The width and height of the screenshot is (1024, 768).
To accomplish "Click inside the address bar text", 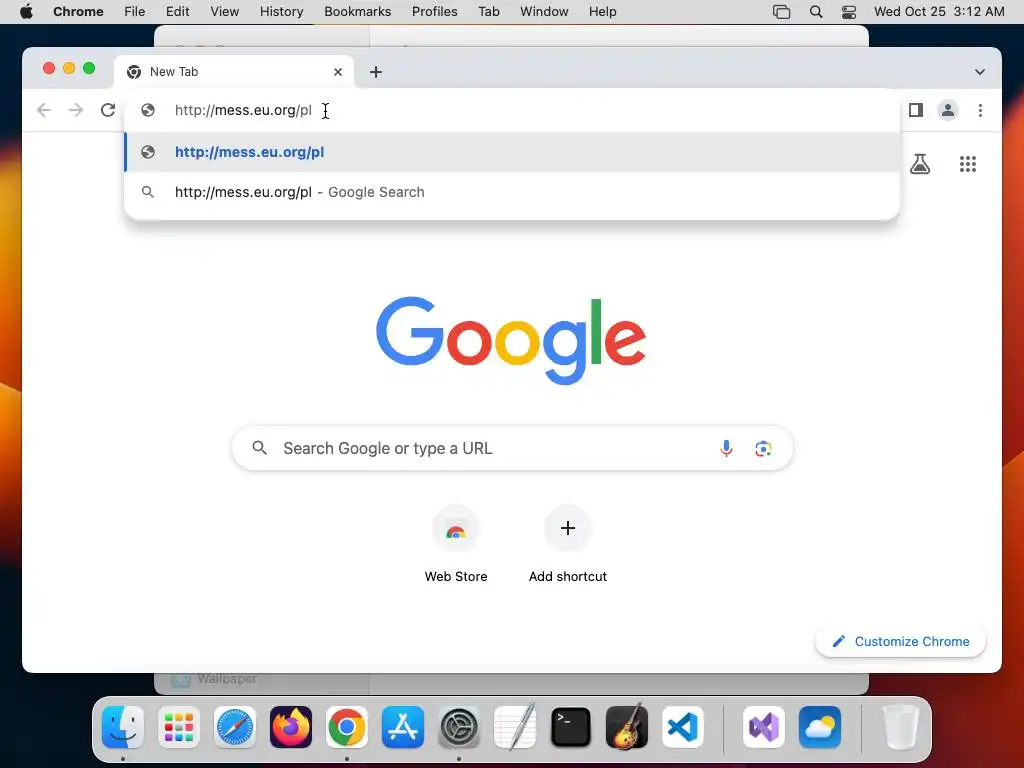I will tap(243, 110).
